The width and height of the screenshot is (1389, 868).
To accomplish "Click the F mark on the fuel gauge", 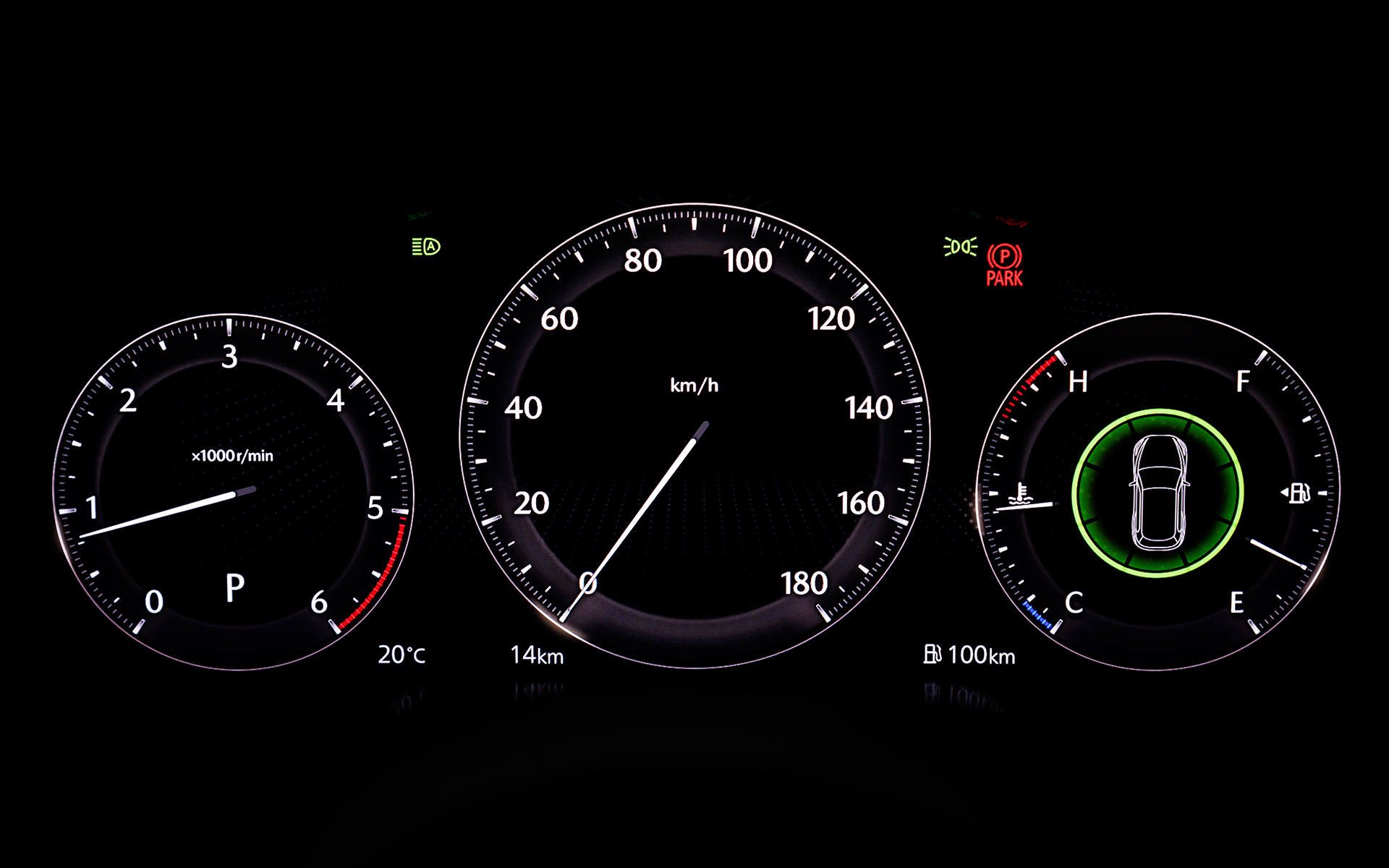I will pos(1242,381).
